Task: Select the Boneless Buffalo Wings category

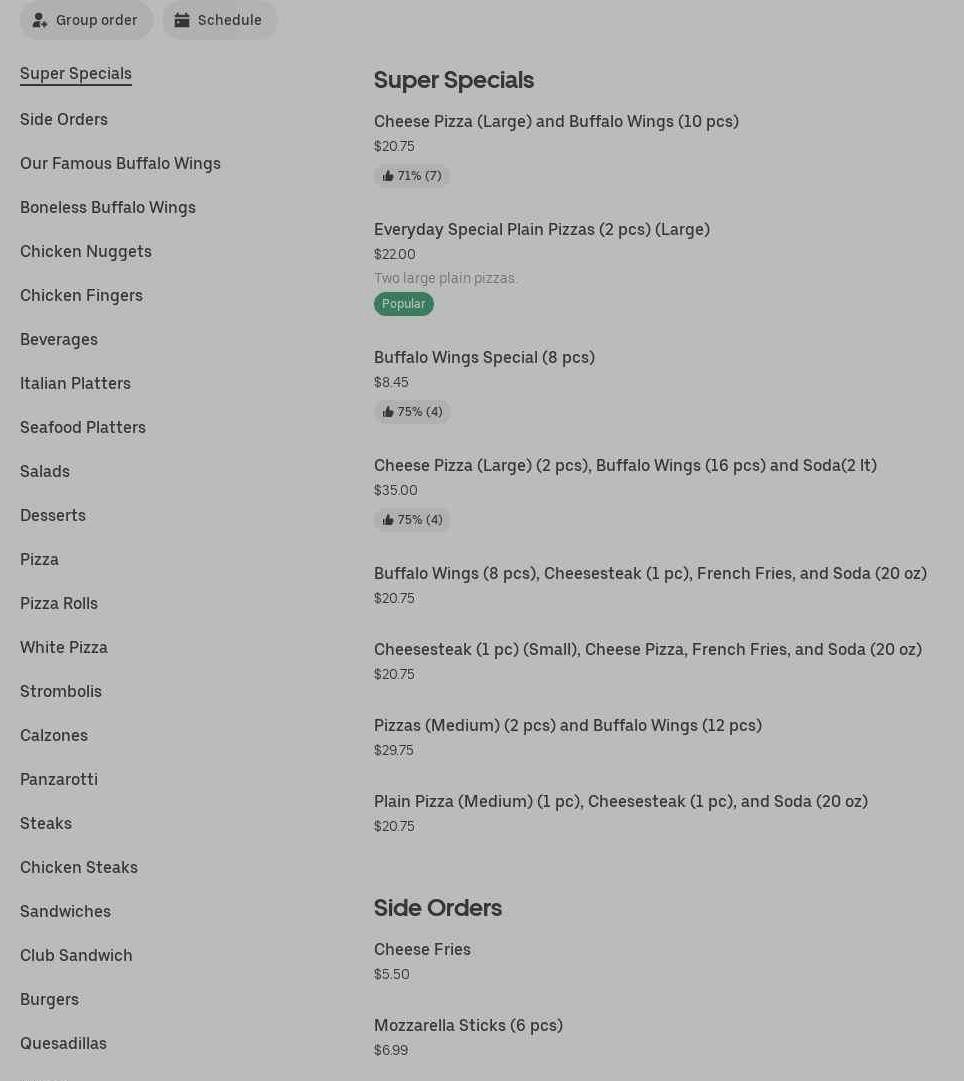Action: point(108,207)
